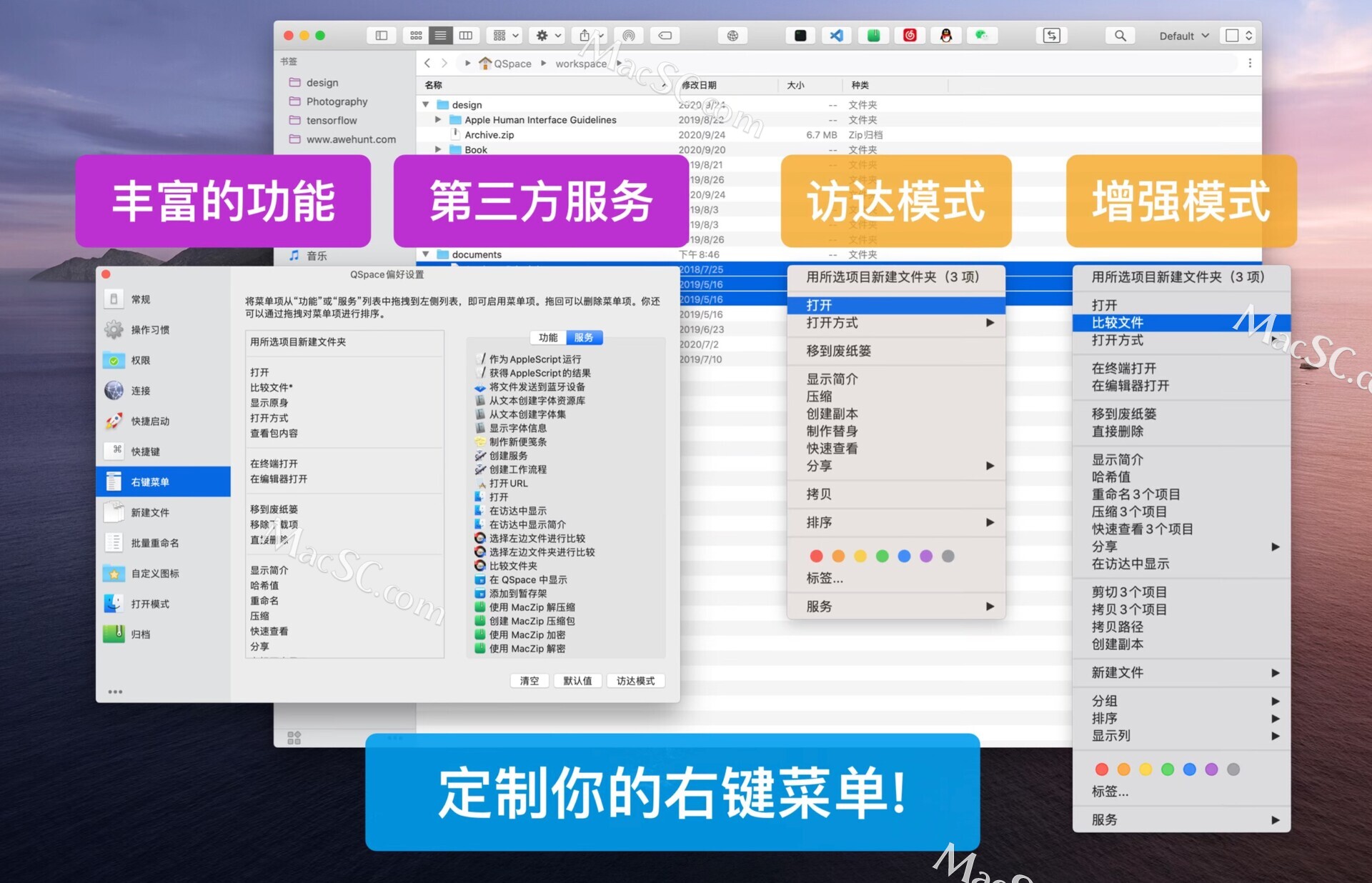This screenshot has height=883, width=1372.
Task: Pick blue tag in Finder-mode menu
Action: [x=904, y=556]
